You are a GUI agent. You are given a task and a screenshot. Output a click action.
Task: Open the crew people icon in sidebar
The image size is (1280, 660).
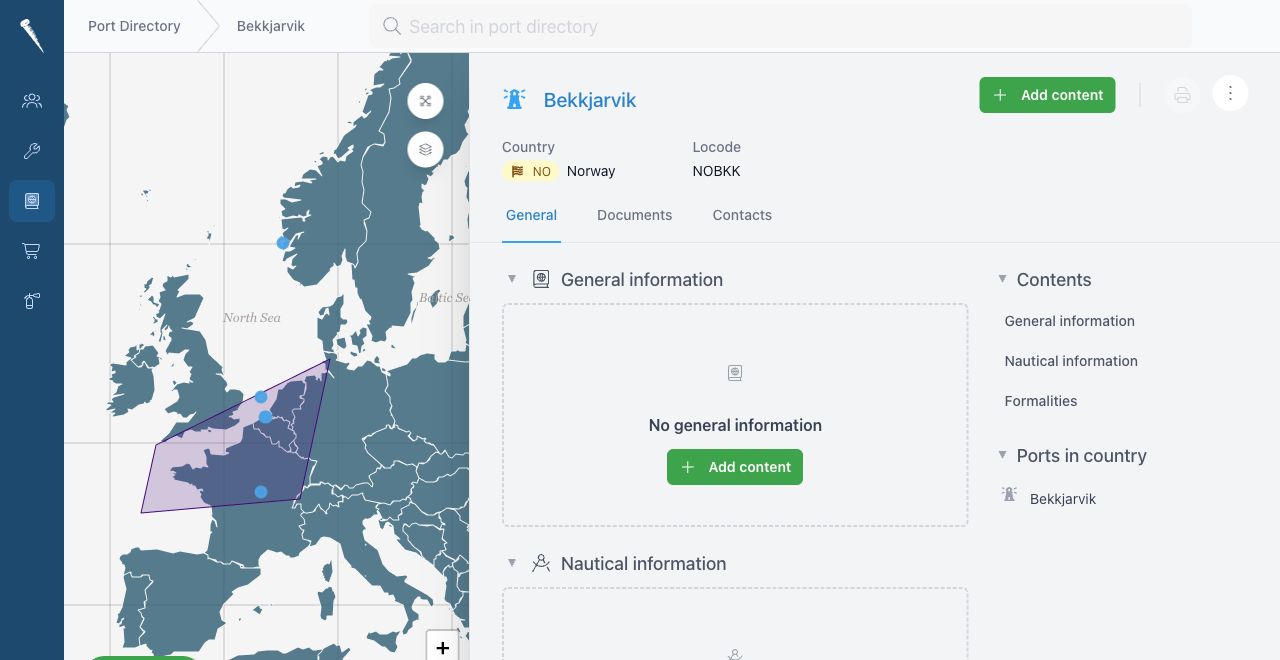pyautogui.click(x=32, y=101)
